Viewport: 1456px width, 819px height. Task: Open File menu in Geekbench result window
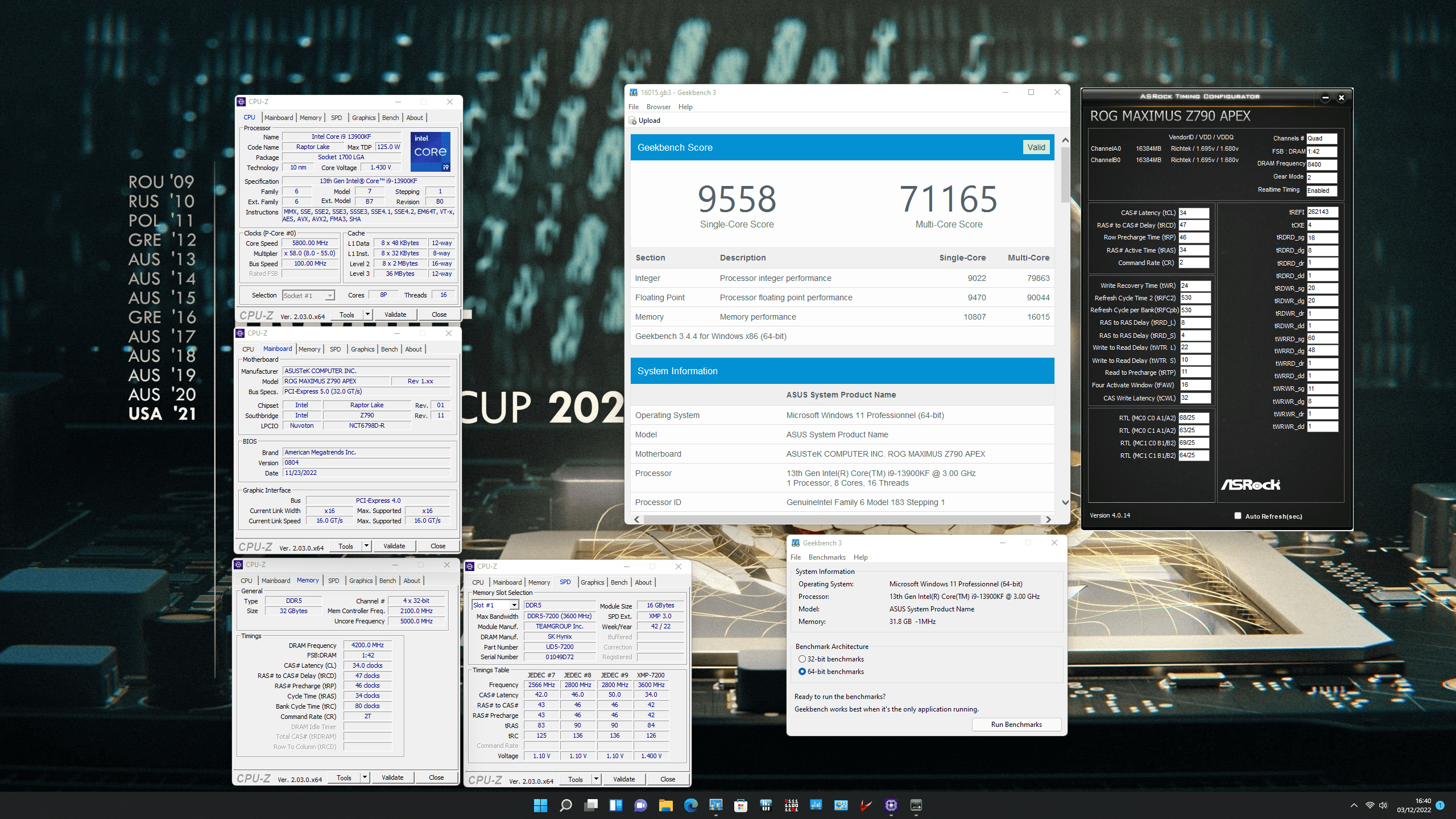coord(633,107)
